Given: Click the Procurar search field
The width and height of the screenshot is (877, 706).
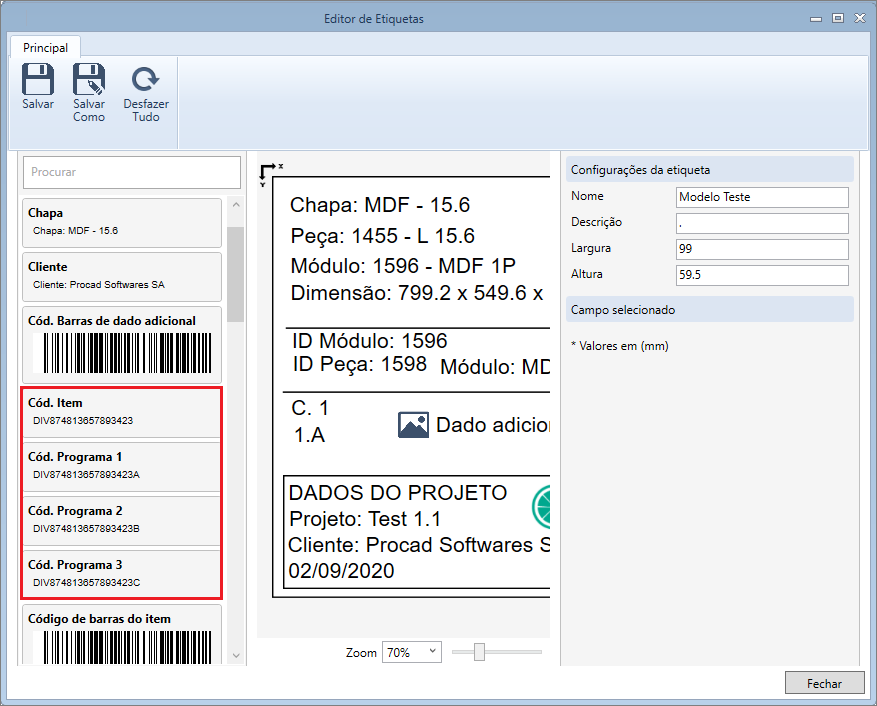Looking at the screenshot, I should [132, 172].
